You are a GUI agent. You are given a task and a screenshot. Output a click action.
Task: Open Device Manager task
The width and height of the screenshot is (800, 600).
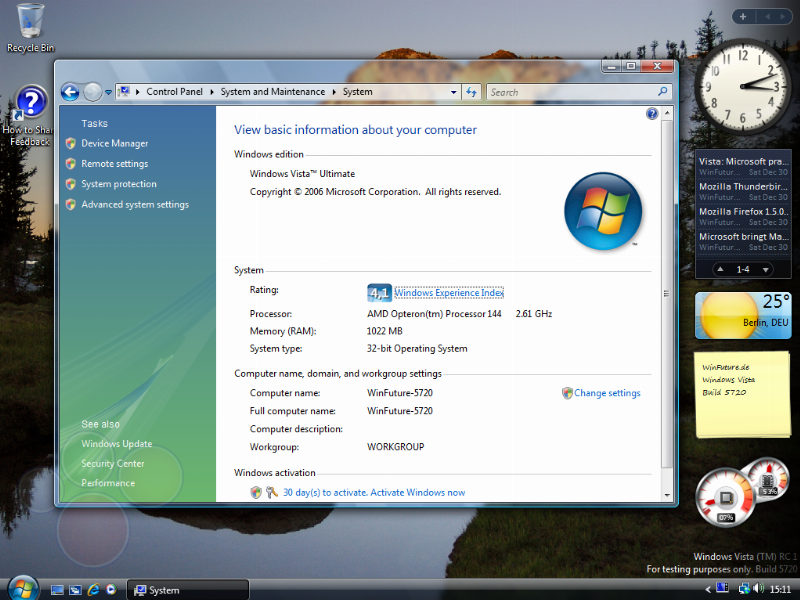115,143
